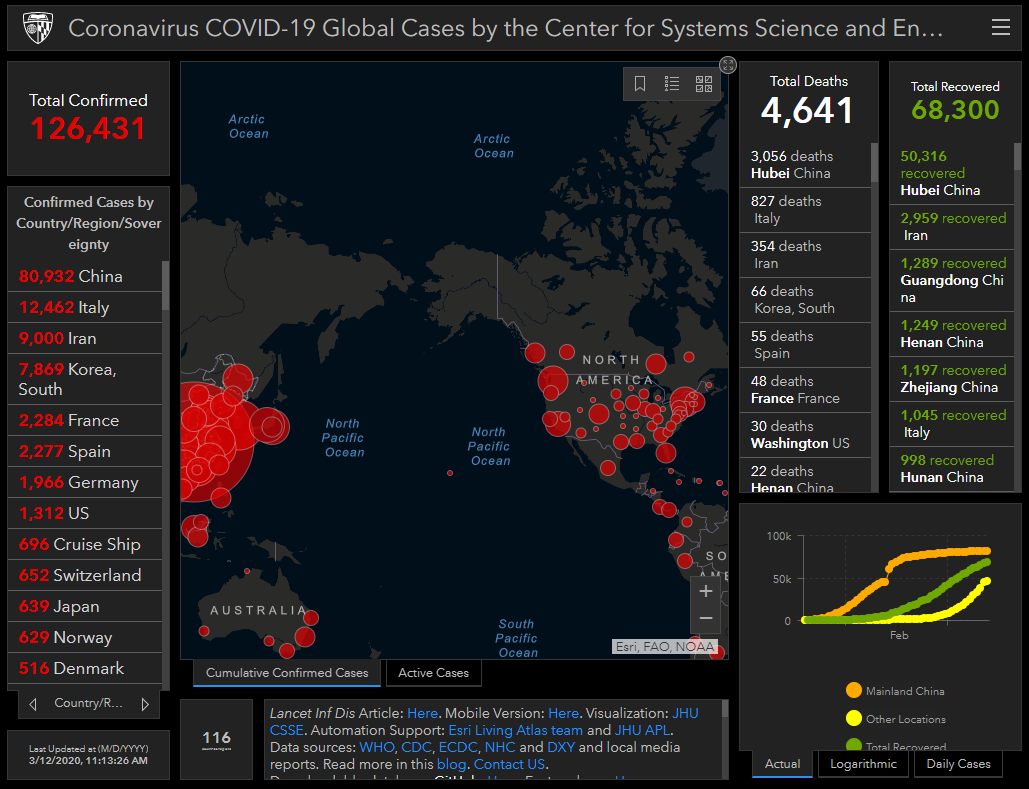The width and height of the screenshot is (1029, 789).
Task: Switch to the Active Cases tab
Action: pyautogui.click(x=433, y=673)
